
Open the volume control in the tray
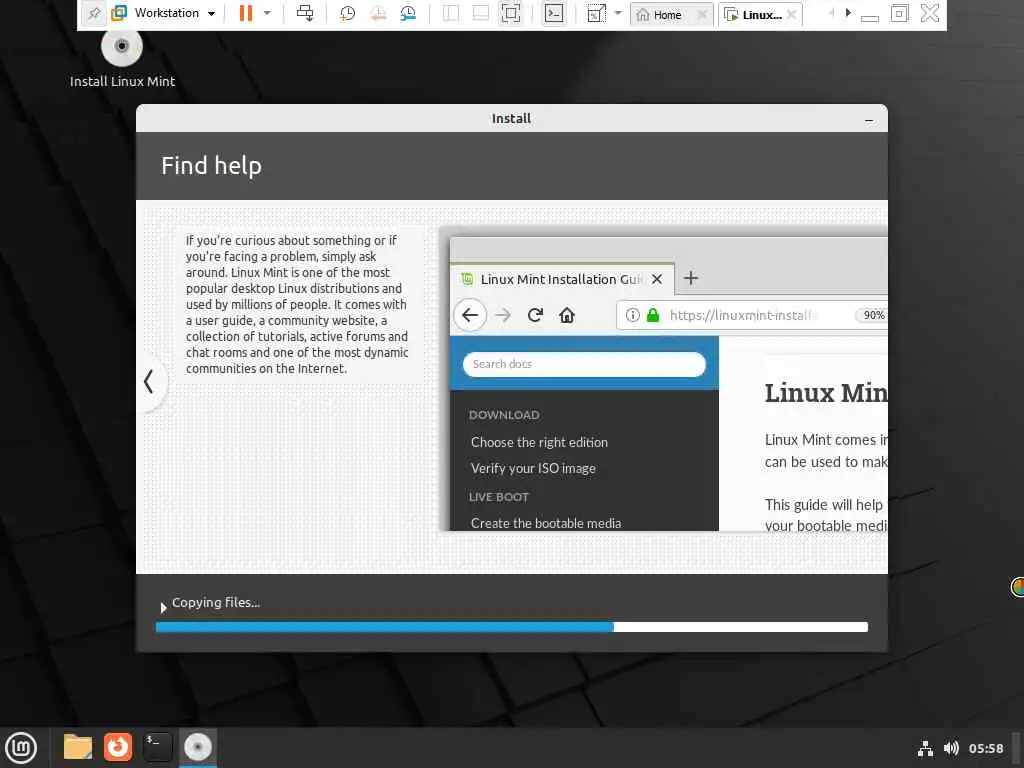click(951, 748)
